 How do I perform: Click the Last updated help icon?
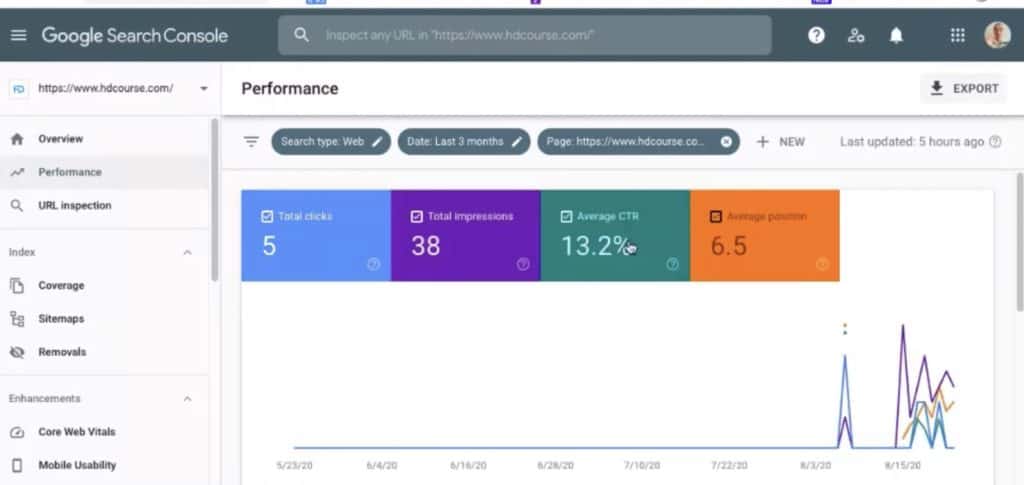click(x=995, y=142)
